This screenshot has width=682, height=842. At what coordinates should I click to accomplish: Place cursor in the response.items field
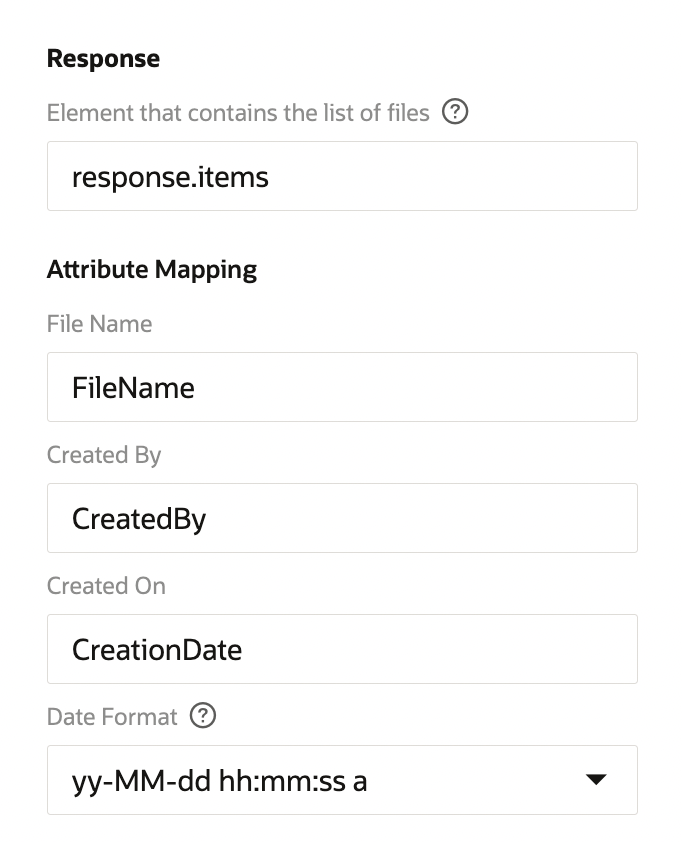pos(342,176)
